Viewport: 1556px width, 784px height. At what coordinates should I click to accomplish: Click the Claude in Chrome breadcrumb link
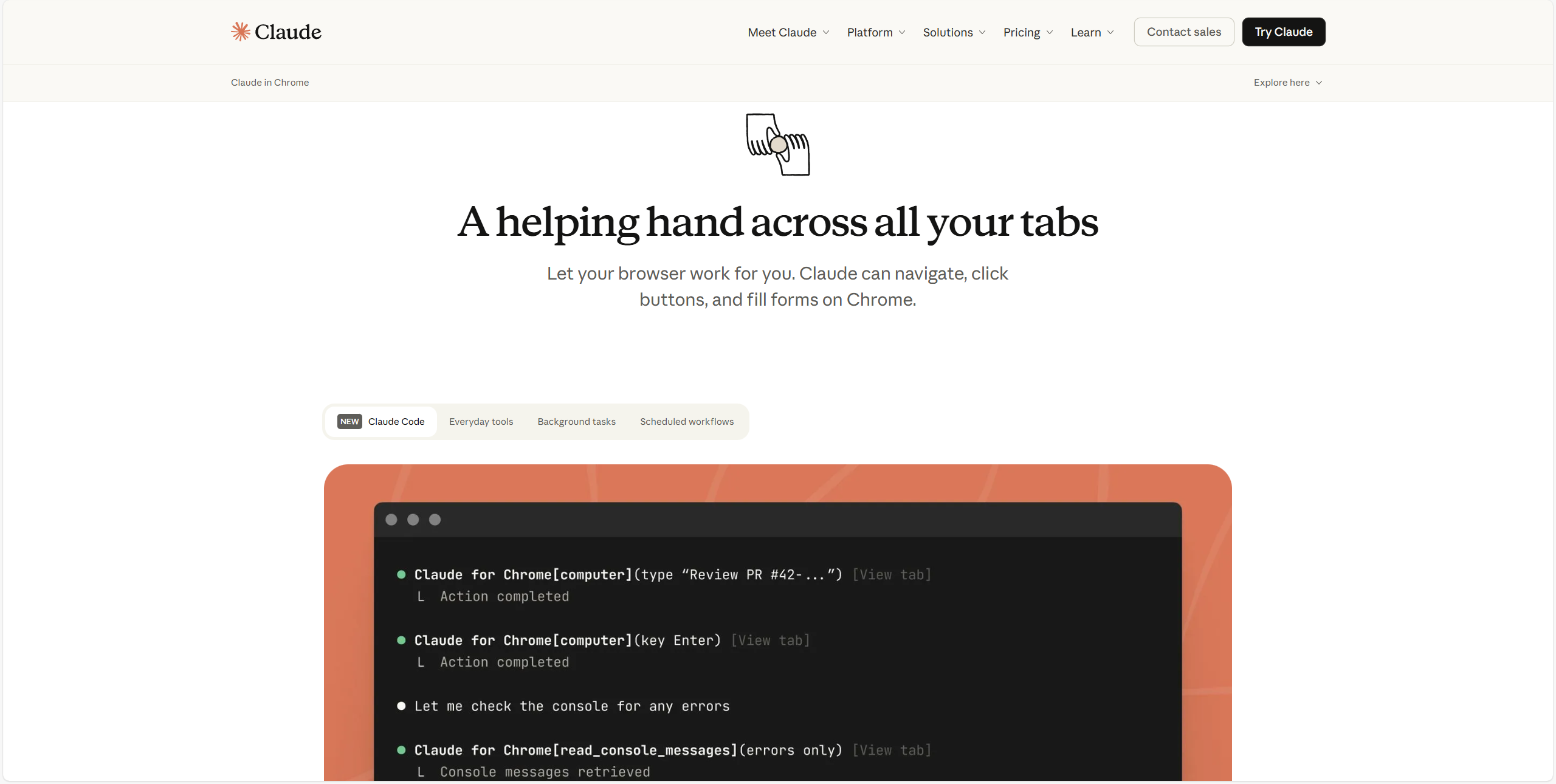[x=270, y=83]
